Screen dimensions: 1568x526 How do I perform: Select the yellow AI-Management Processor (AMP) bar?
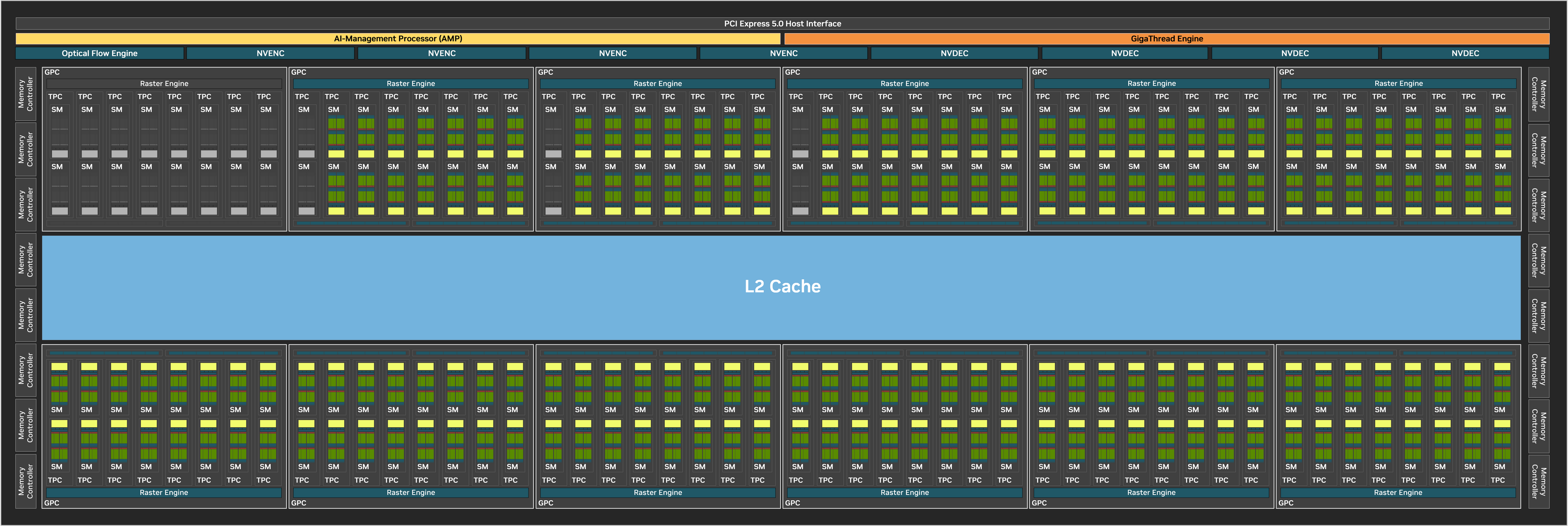coord(398,38)
